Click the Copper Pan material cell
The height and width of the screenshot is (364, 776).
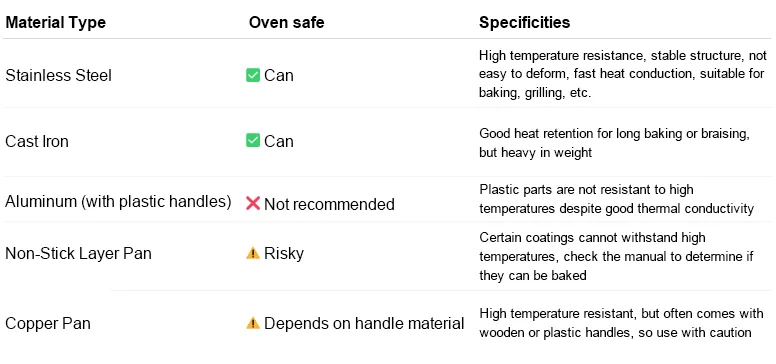pos(48,324)
